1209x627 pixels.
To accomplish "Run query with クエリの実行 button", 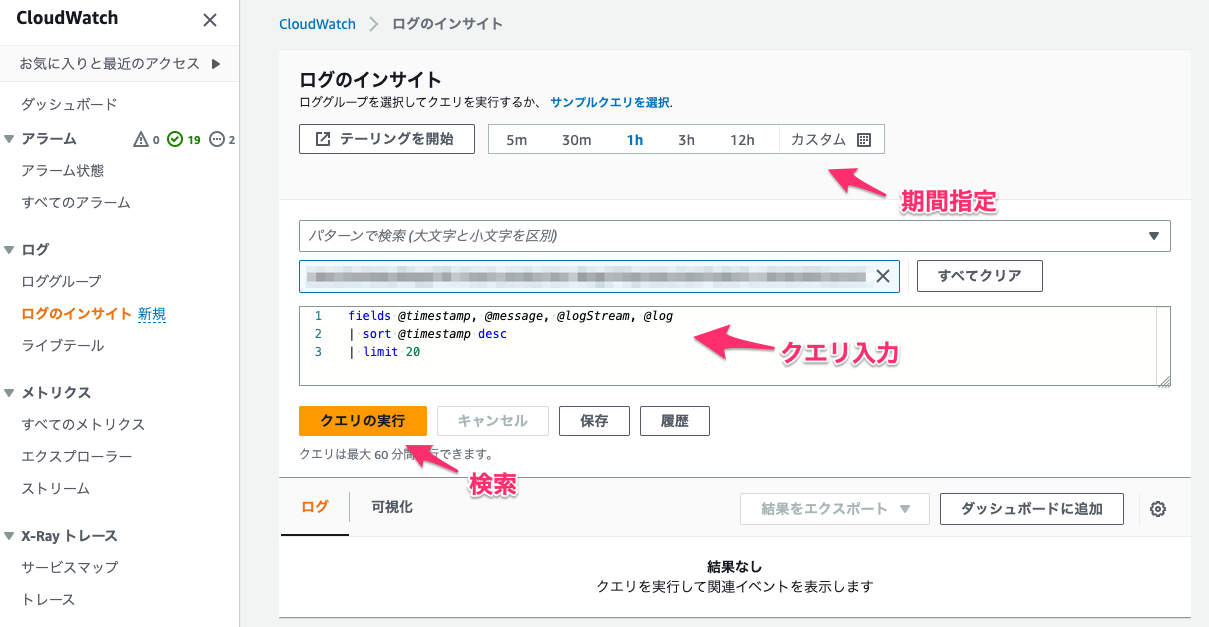I will (x=363, y=421).
